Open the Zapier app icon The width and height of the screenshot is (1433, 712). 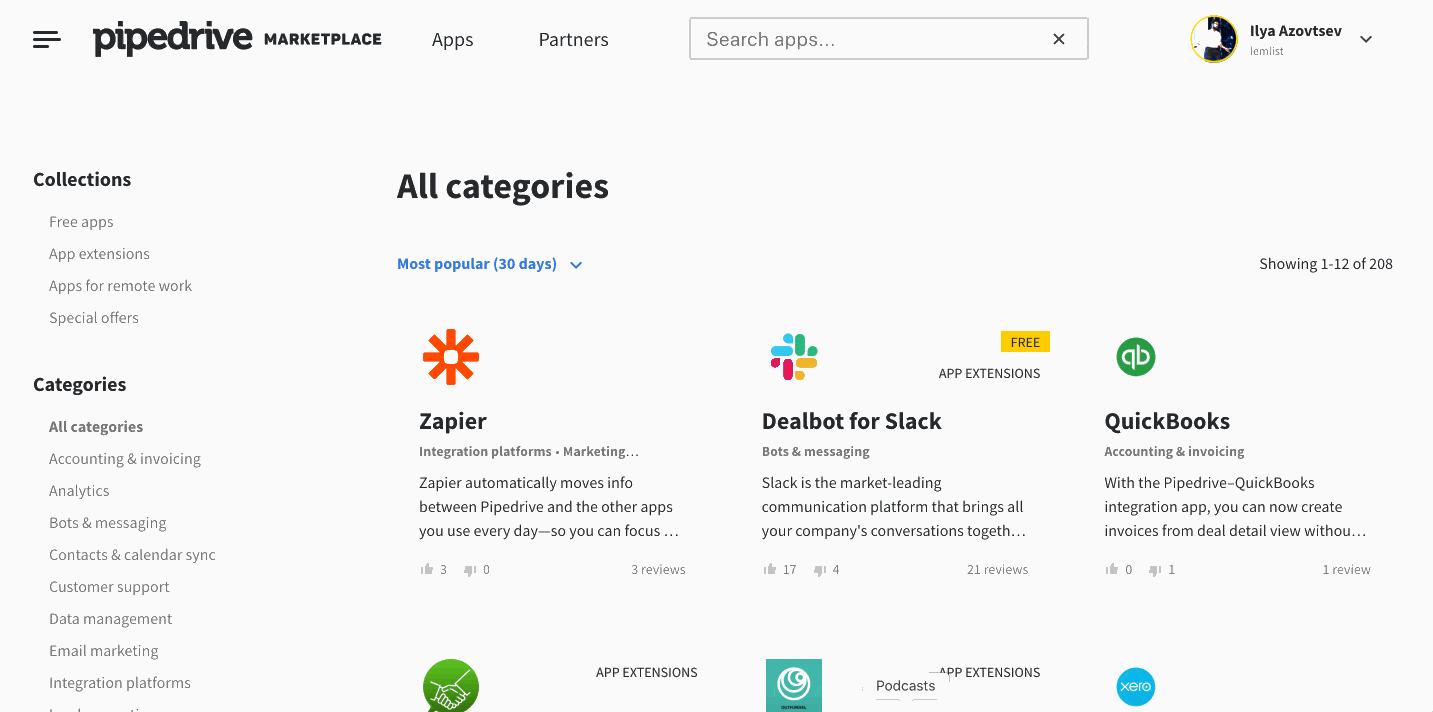450,356
